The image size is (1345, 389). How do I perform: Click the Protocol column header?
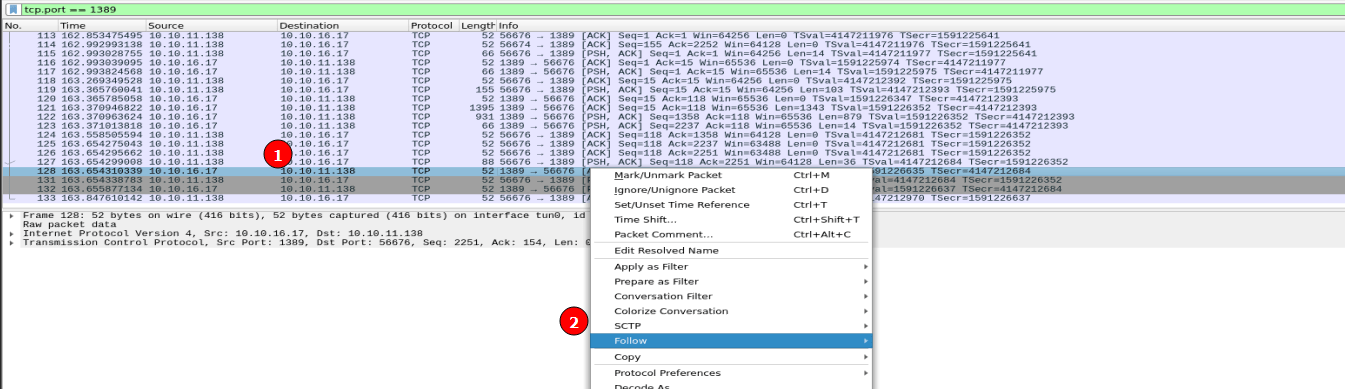coord(433,25)
